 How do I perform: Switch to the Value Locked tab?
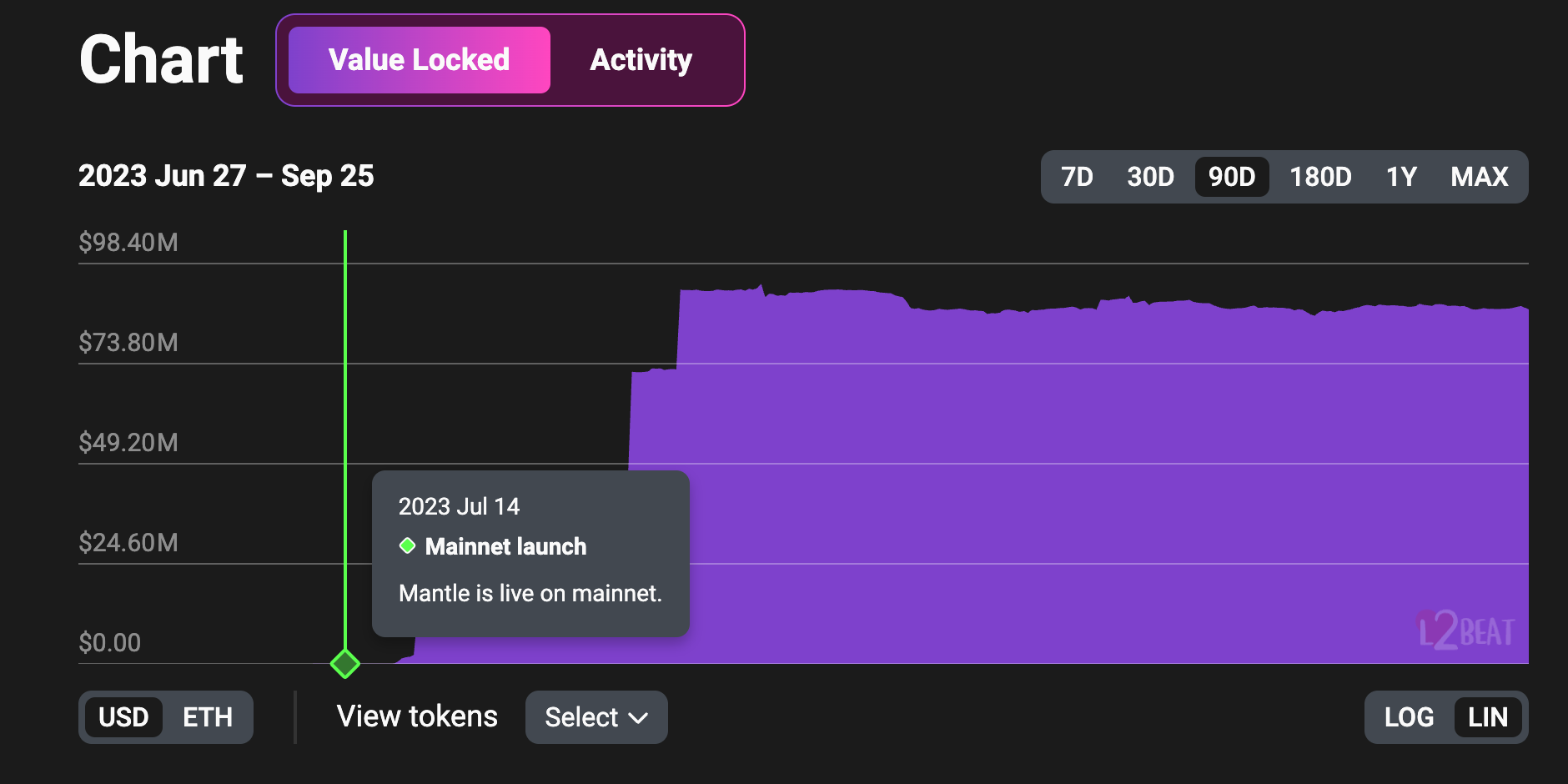pyautogui.click(x=419, y=60)
